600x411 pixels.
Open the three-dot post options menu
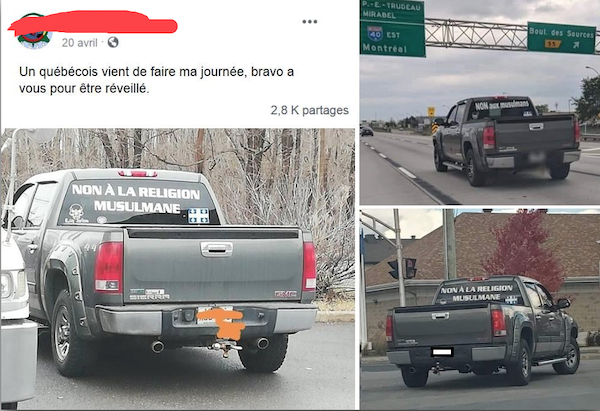[x=310, y=22]
